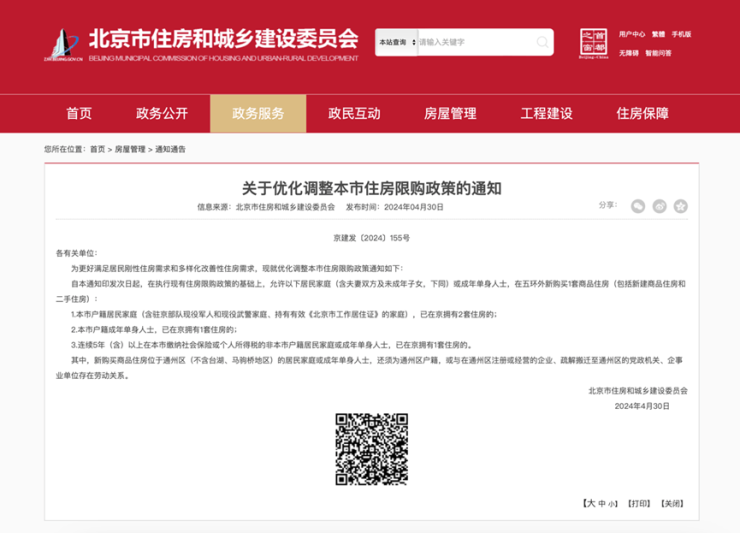Switch to traditional Chinese via 繁體 link

(658, 34)
